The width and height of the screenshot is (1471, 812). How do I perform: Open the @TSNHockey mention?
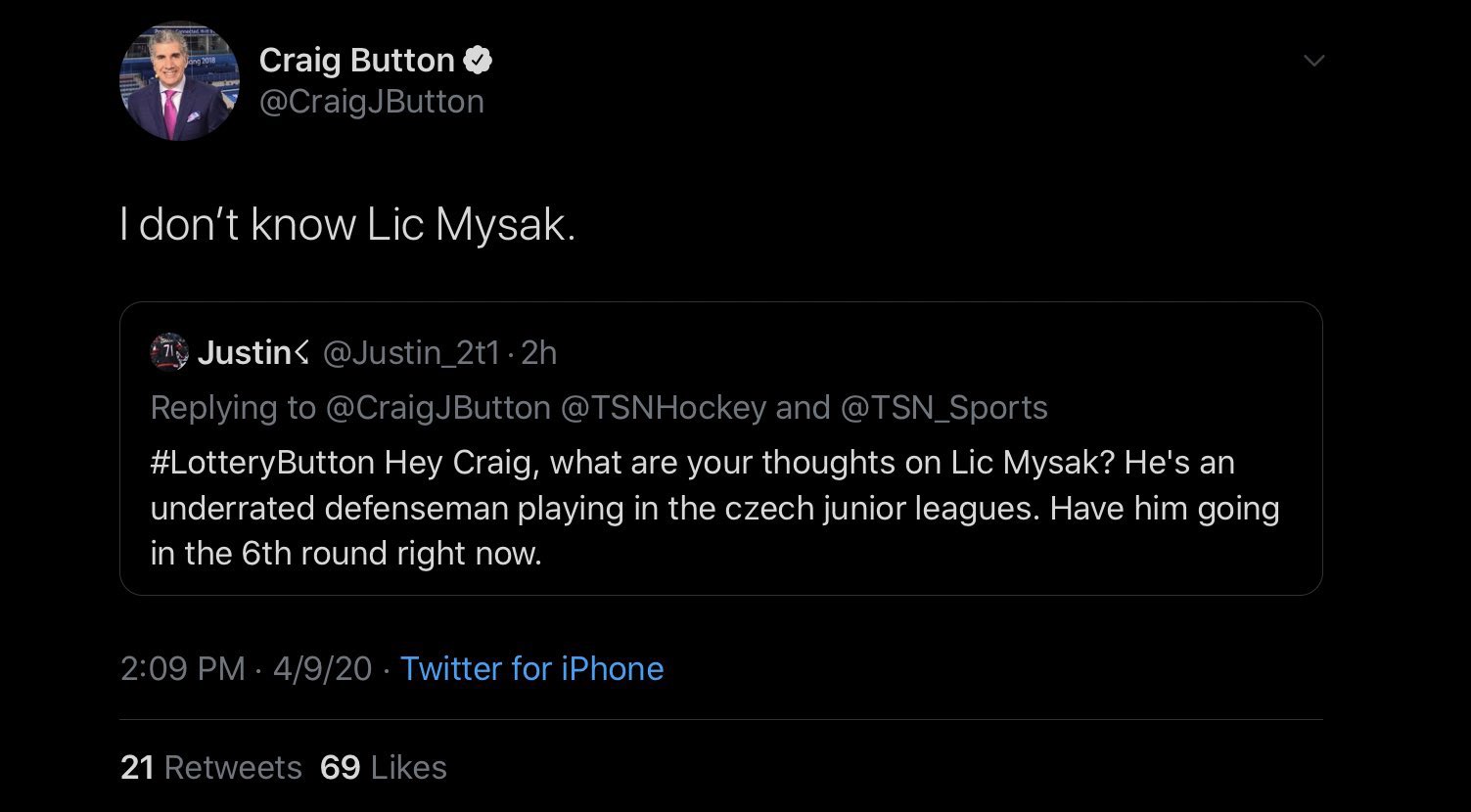(x=663, y=407)
